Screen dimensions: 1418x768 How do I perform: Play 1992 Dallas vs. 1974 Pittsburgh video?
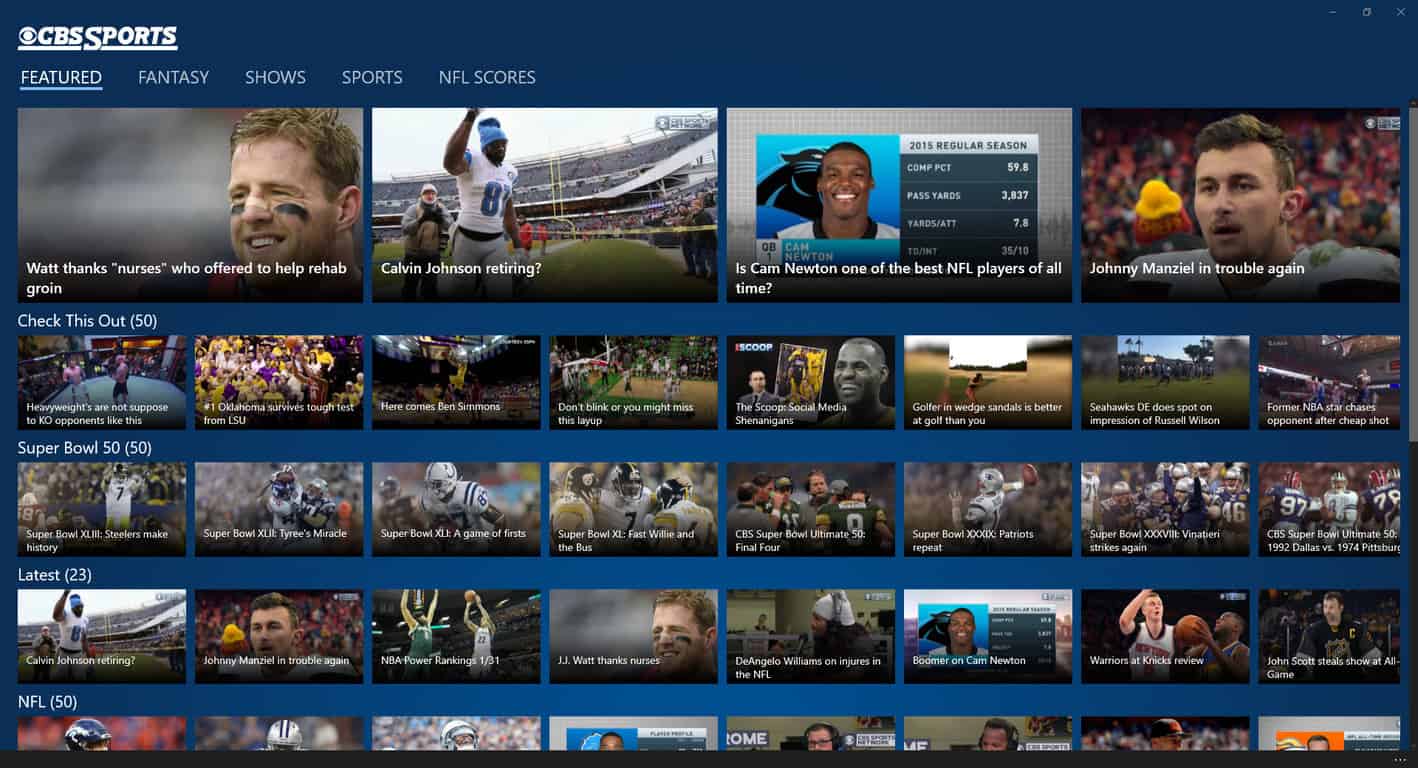click(1329, 509)
